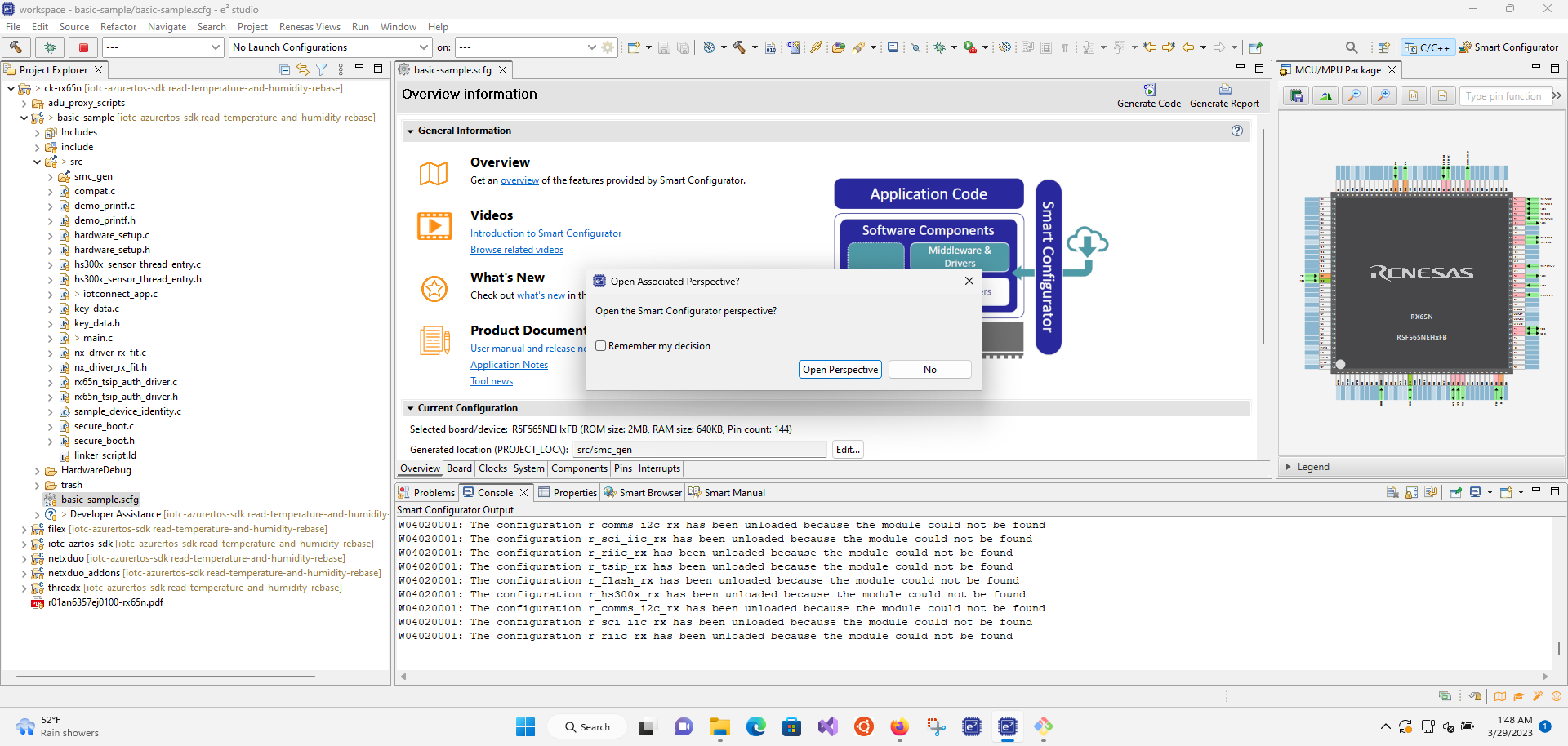Open the Browse related videos link
This screenshot has height=746, width=1568.
517,250
